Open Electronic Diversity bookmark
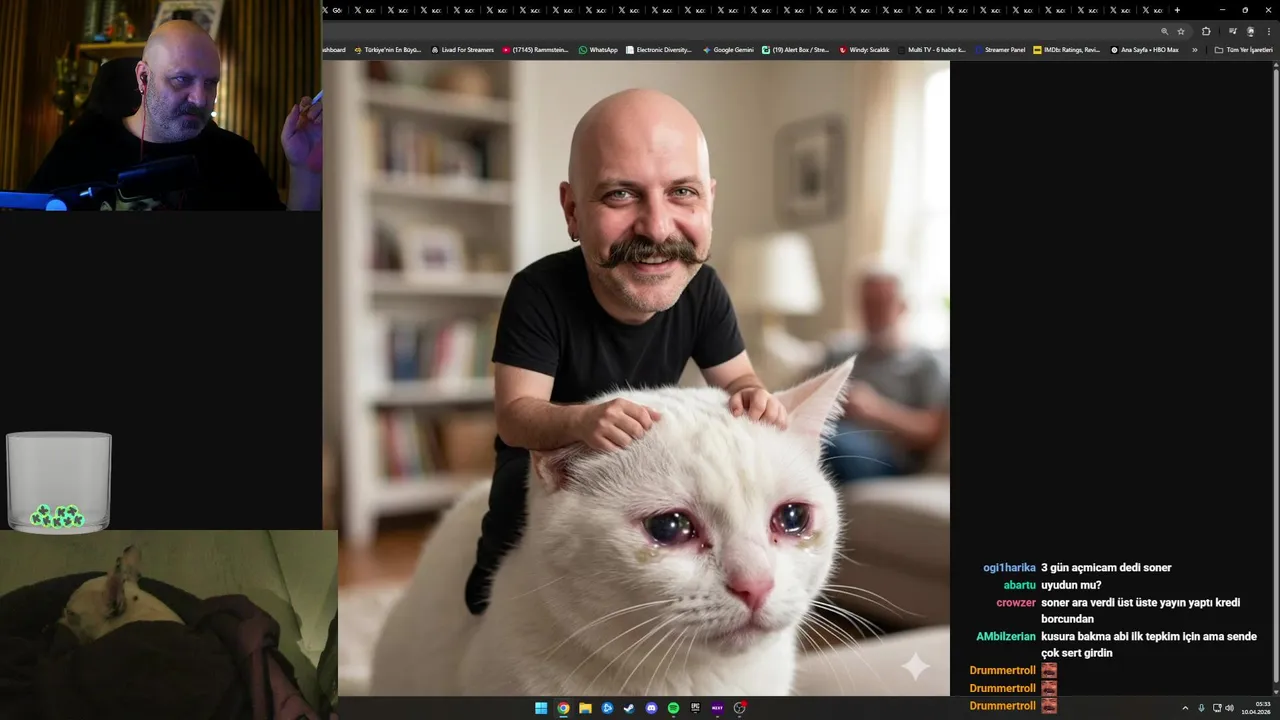Image resolution: width=1280 pixels, height=720 pixels. click(x=659, y=49)
